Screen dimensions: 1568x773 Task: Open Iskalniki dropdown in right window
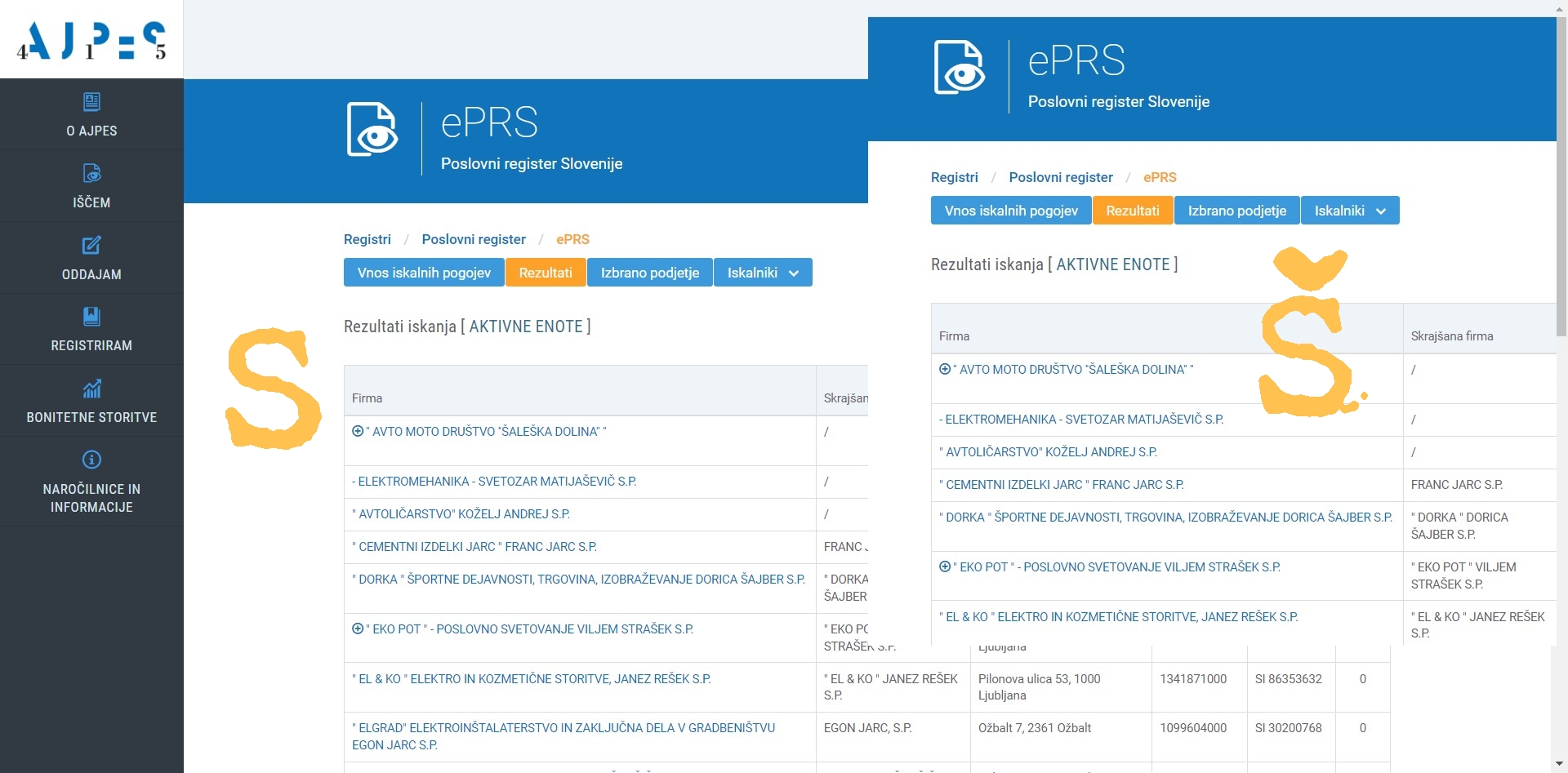[1350, 211]
